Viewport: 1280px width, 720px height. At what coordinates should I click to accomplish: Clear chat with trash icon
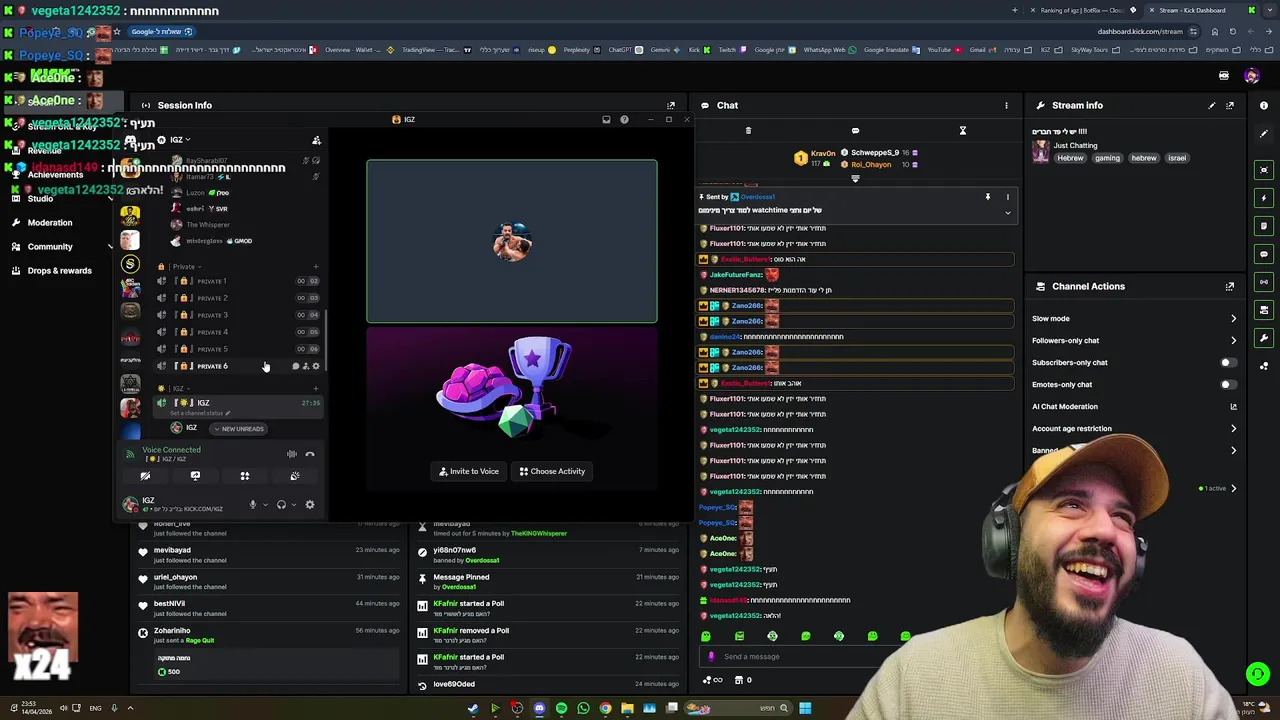748,130
